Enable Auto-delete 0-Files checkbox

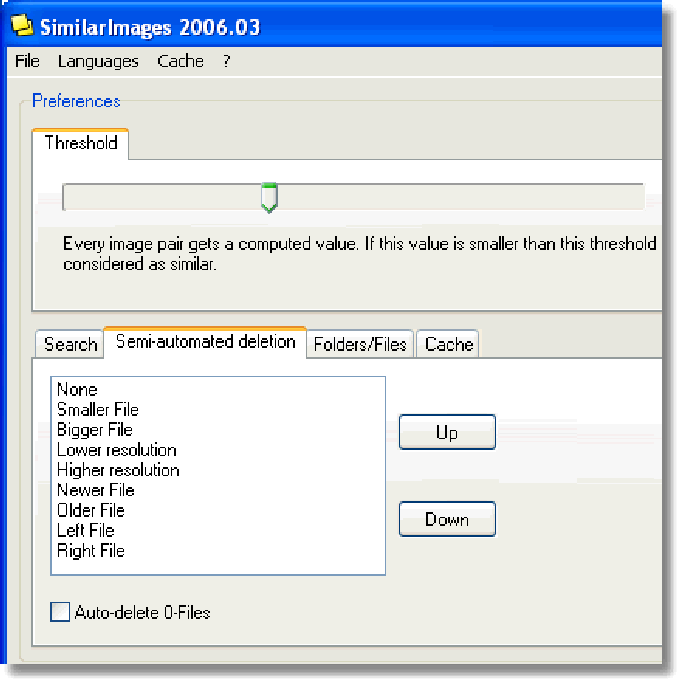tap(60, 612)
